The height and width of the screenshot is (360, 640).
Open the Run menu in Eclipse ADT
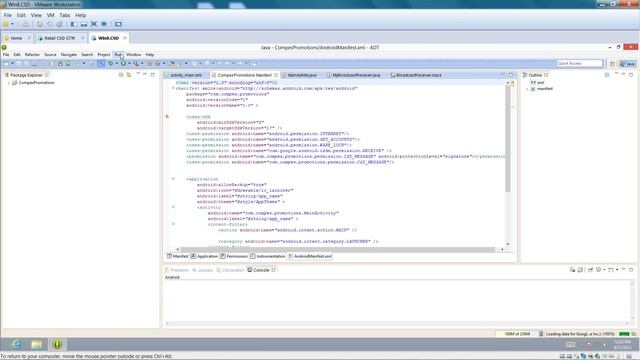[x=118, y=54]
